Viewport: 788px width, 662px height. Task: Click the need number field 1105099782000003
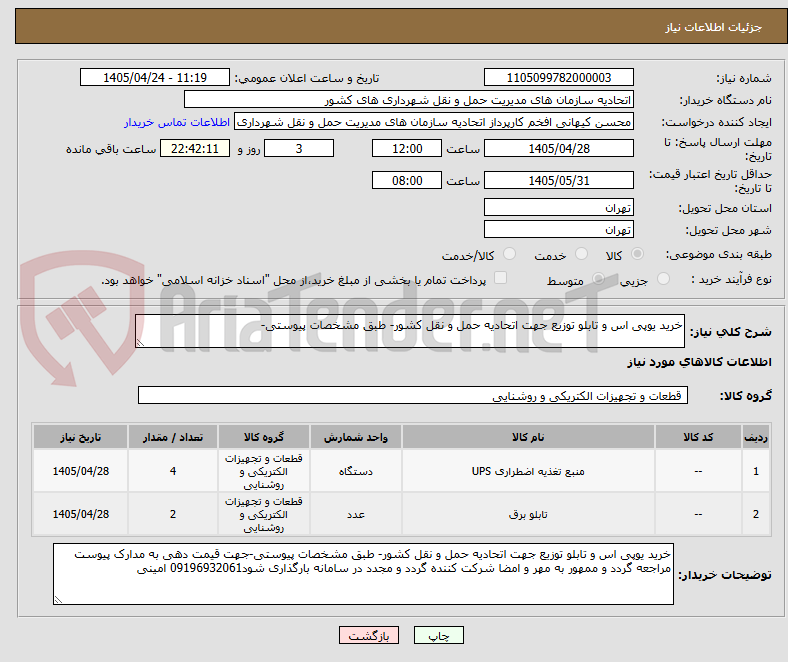click(x=558, y=77)
